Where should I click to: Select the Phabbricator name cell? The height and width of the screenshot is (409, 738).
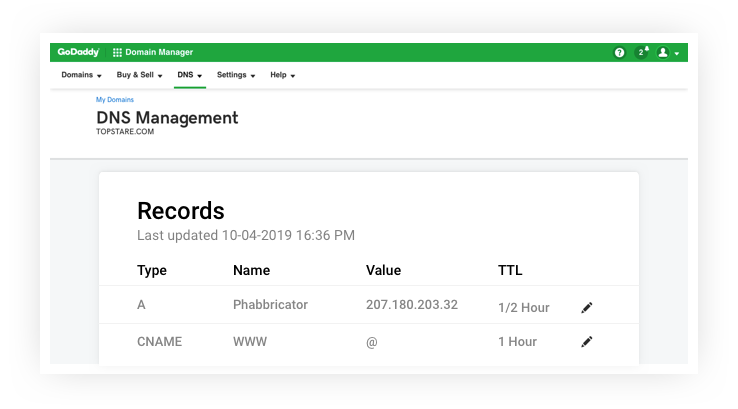coord(270,305)
